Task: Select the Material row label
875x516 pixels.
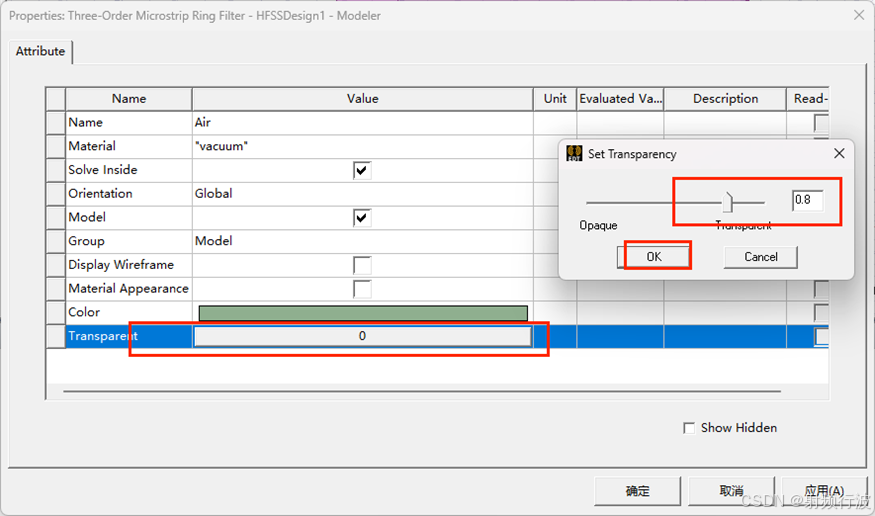Action: click(129, 146)
